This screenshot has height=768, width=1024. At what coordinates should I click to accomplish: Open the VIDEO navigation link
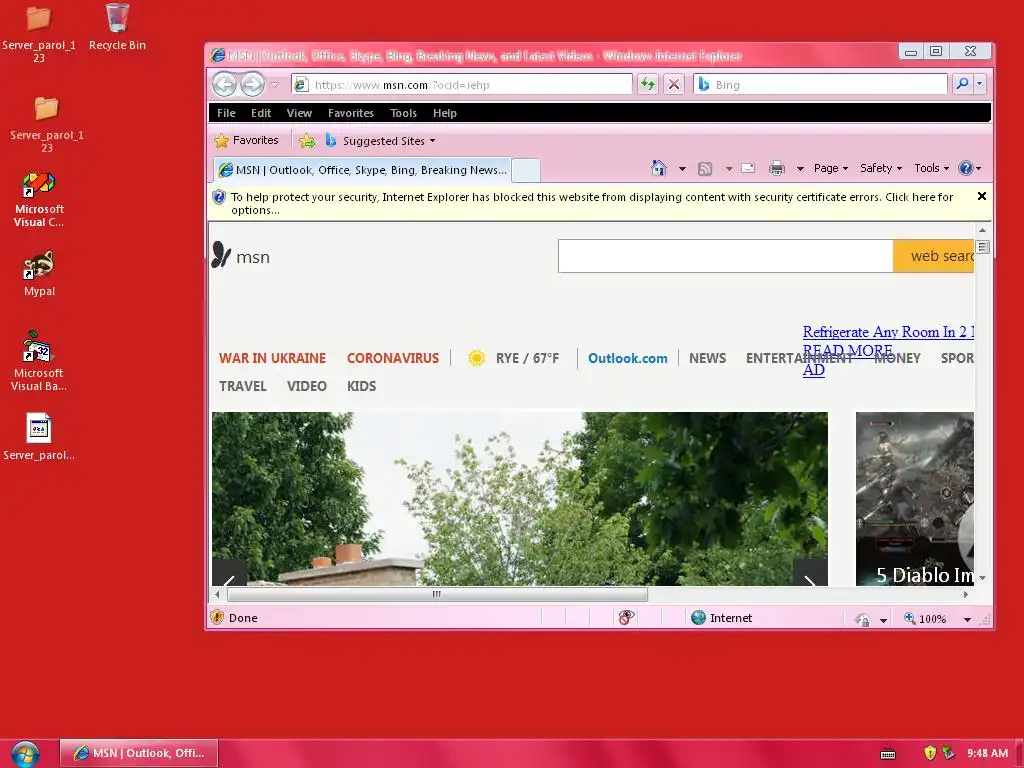[306, 387]
